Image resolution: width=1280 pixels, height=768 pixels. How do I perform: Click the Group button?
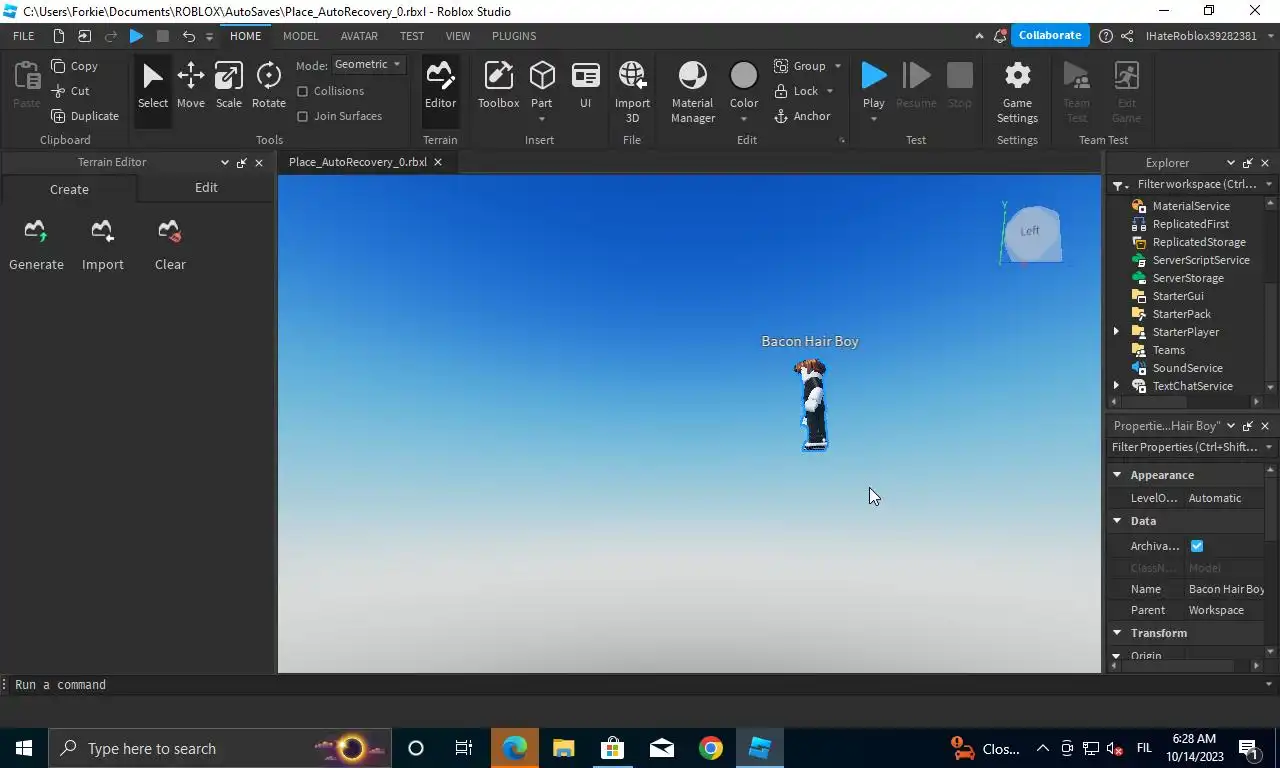[800, 66]
